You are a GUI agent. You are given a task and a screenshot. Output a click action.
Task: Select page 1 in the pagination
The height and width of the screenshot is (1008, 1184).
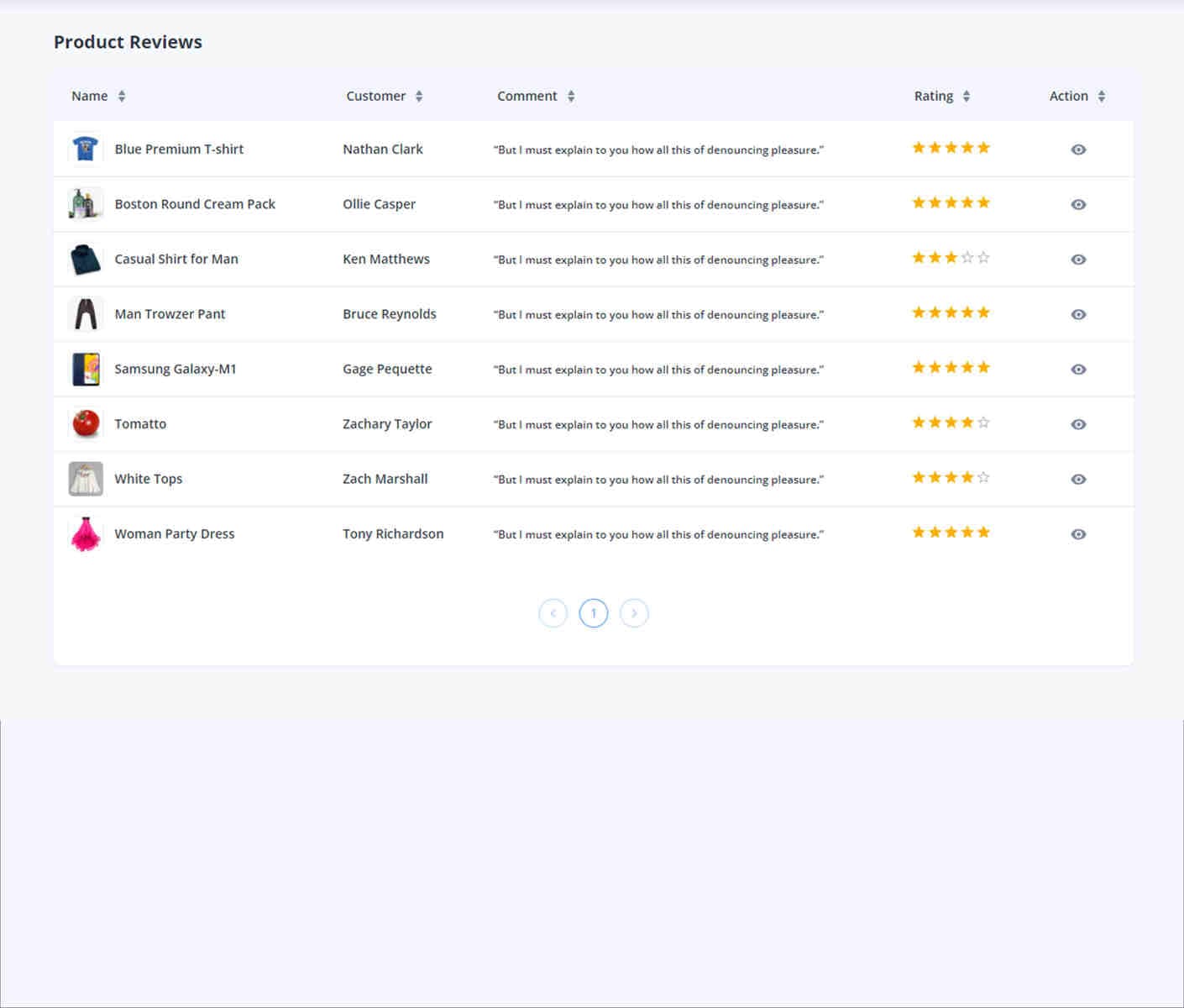click(594, 613)
